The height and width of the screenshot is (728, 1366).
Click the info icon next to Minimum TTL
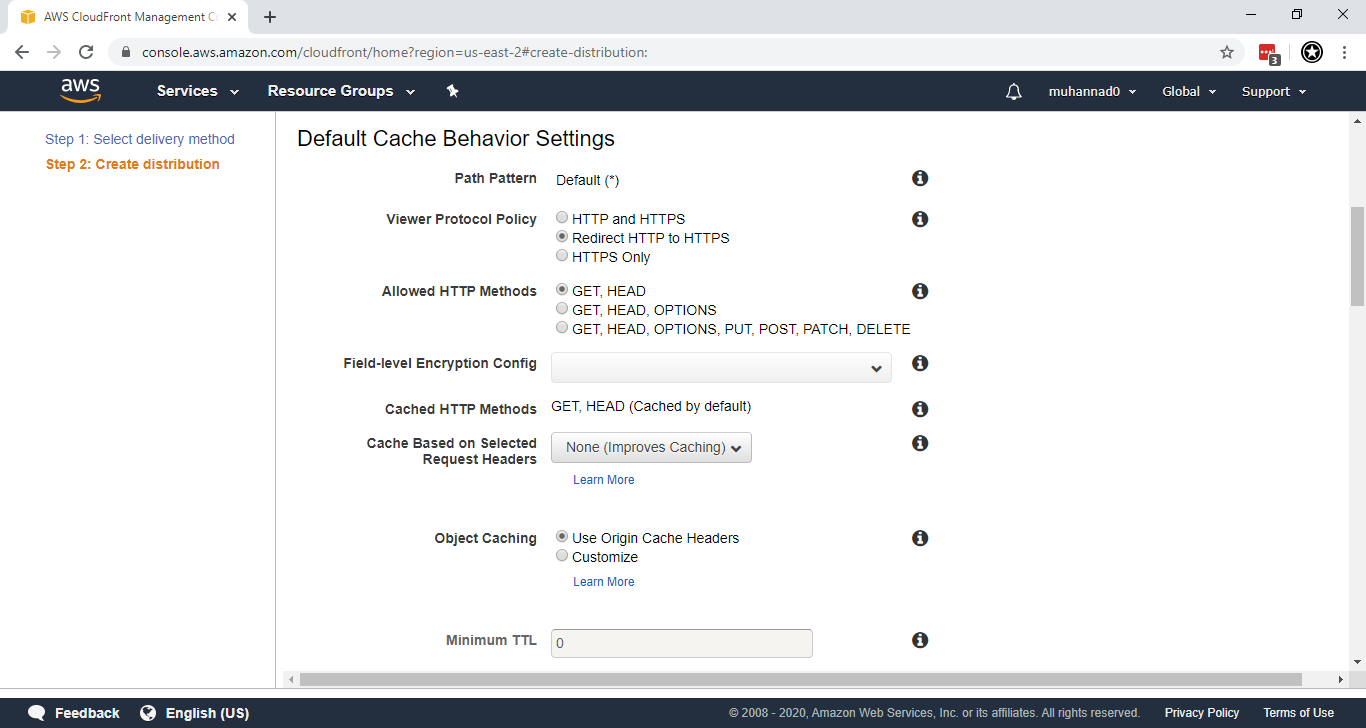click(x=919, y=639)
